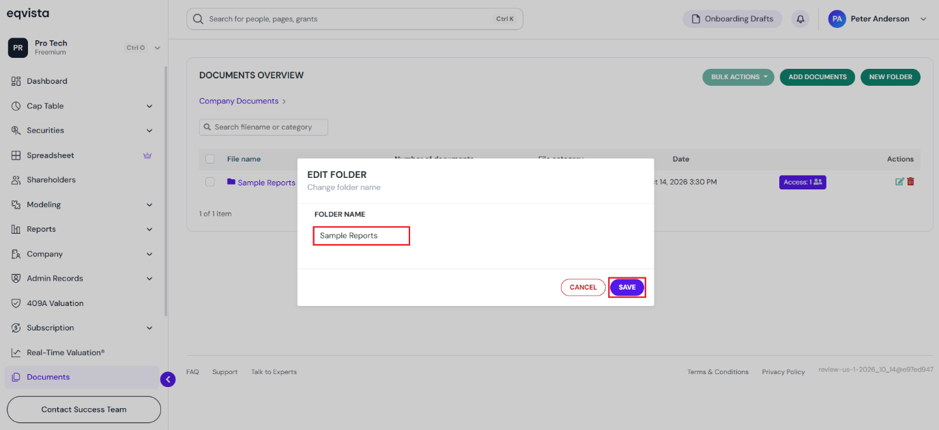Click the eqvista logo

[x=28, y=13]
